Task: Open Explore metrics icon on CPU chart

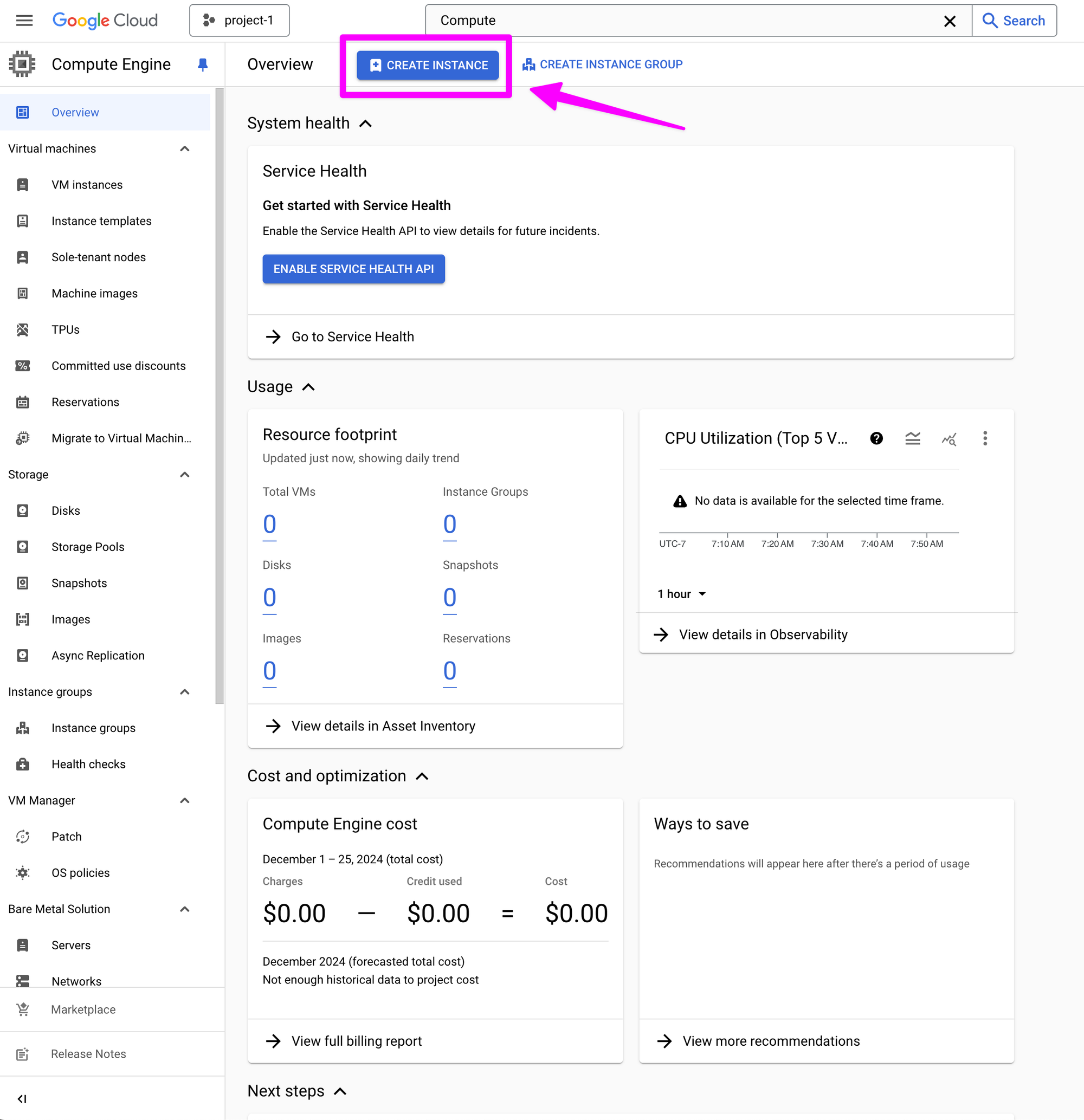Action: (949, 438)
